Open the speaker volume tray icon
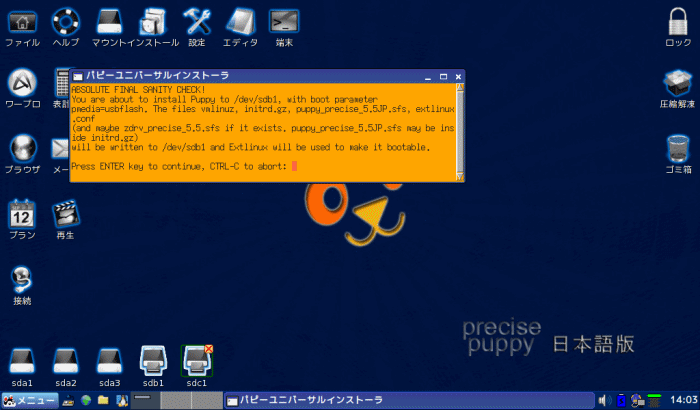The width and height of the screenshot is (700, 410). click(605, 401)
